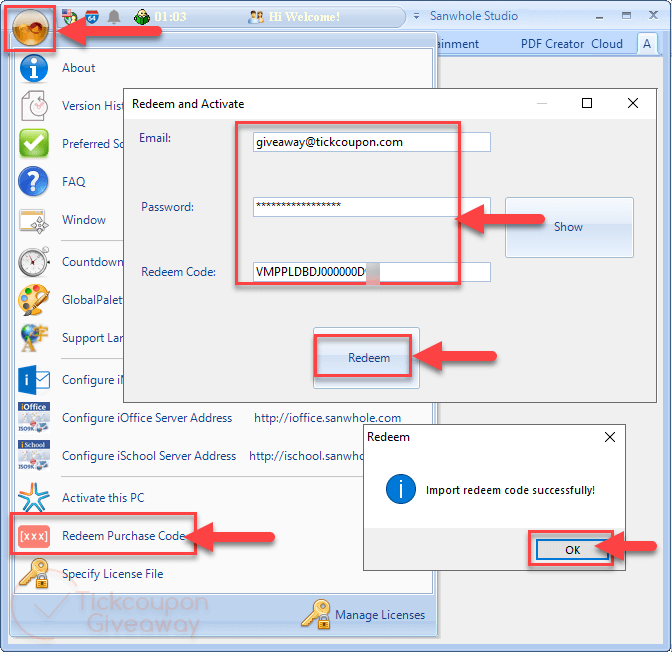Switch to the A tab at right edge

(647, 43)
